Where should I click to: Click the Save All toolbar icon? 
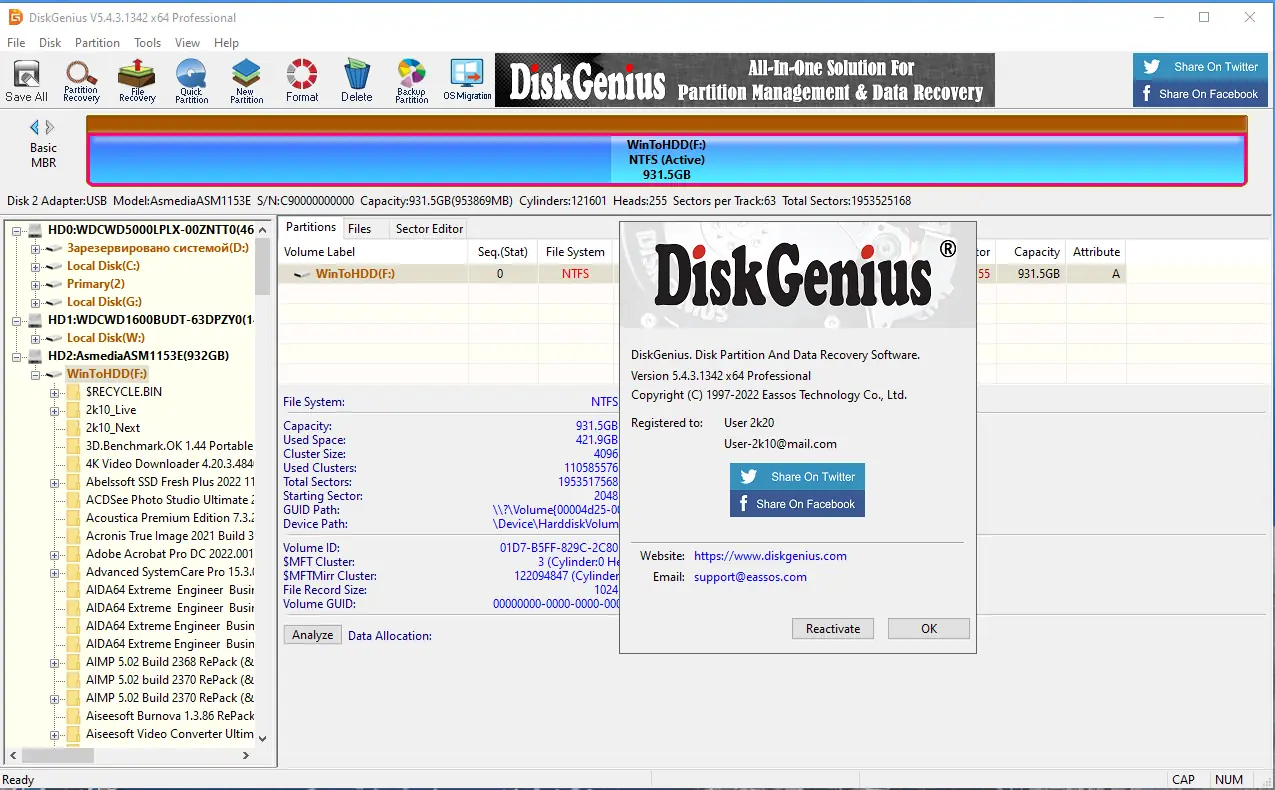coord(25,80)
